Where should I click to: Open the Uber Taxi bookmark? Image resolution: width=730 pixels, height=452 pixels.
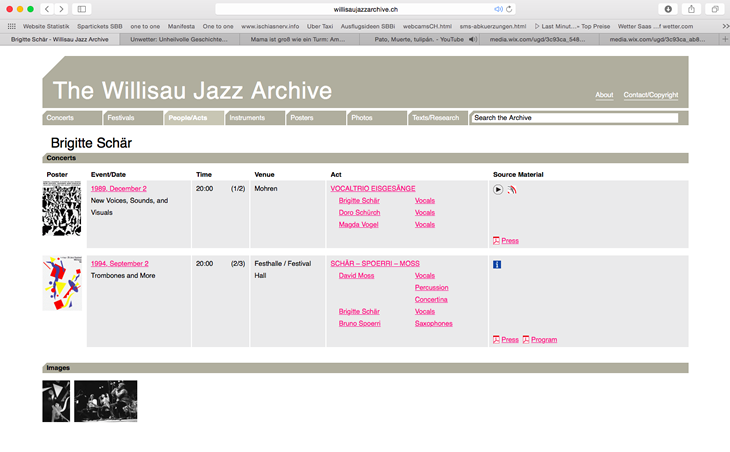[x=320, y=27]
